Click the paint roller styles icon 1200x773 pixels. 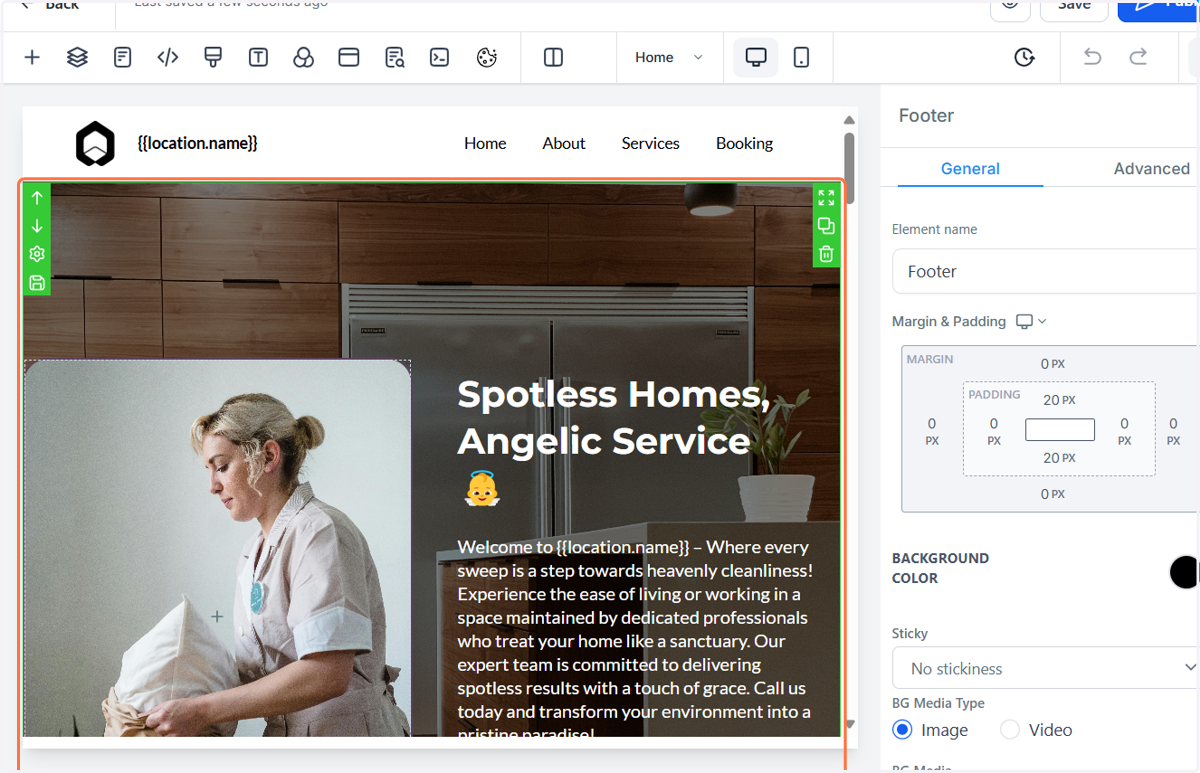212,57
